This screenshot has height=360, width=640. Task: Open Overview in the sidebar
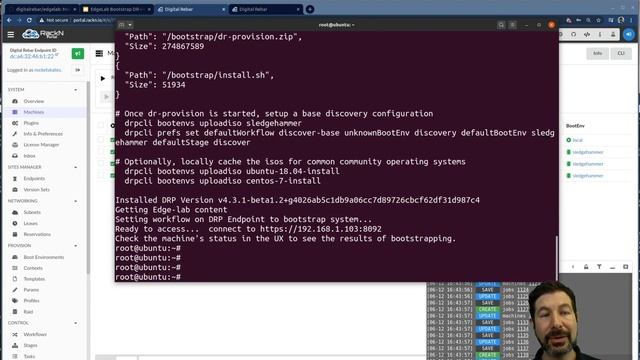tap(34, 101)
